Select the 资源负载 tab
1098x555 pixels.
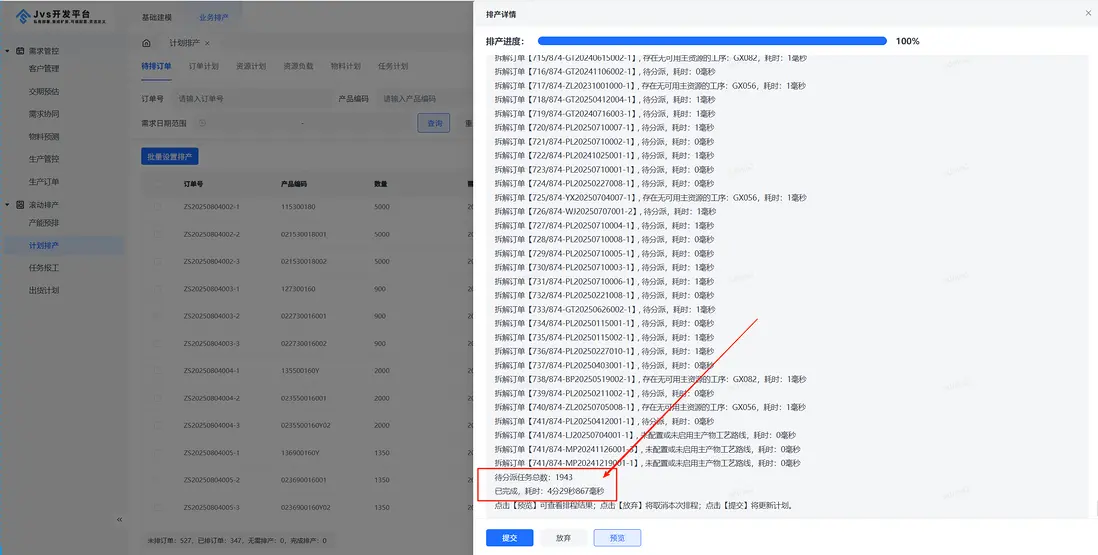[x=298, y=66]
